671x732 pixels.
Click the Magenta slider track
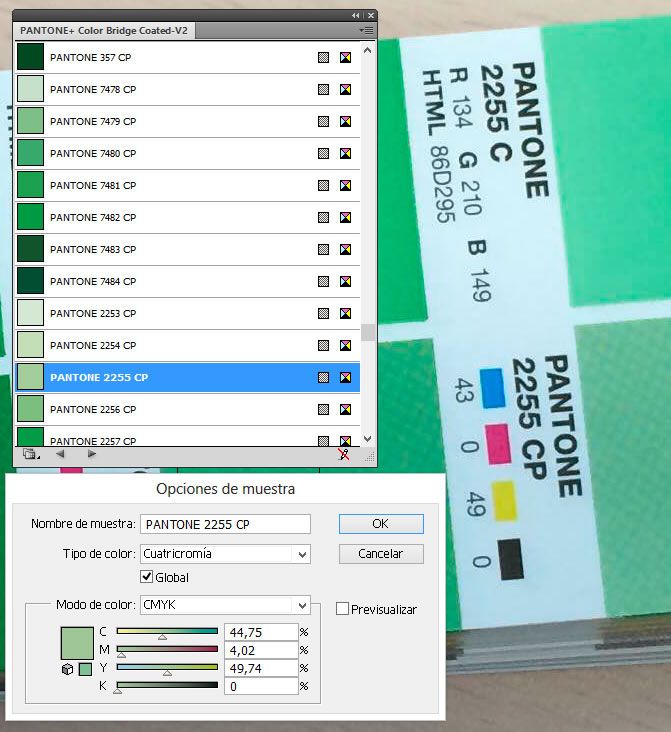pyautogui.click(x=167, y=649)
